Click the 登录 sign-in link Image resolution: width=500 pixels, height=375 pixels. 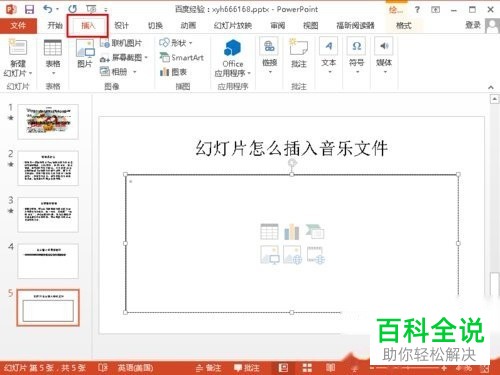coord(473,25)
